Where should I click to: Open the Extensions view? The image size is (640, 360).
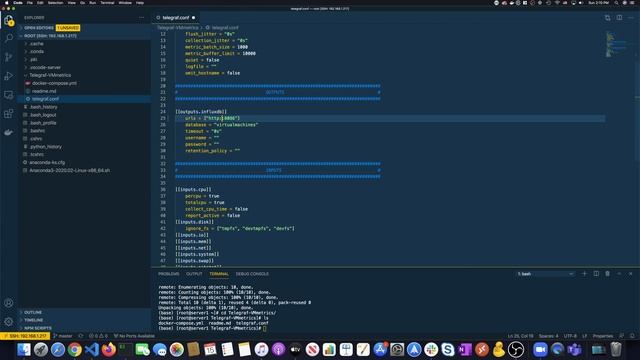pos(9,113)
